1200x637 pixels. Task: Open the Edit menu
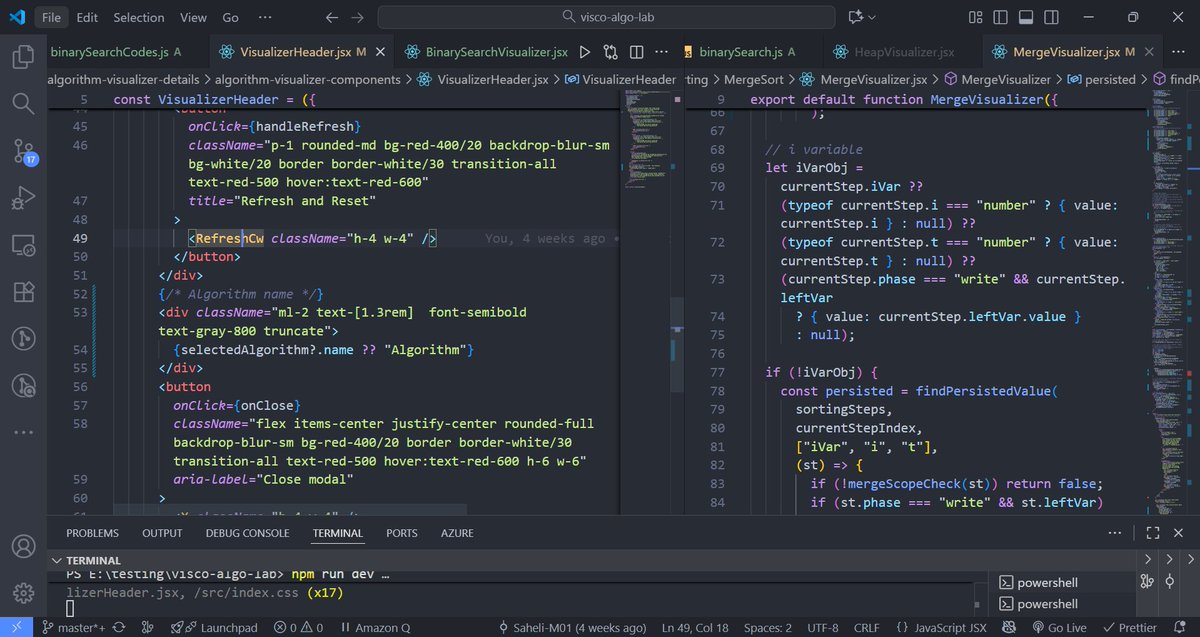coord(87,17)
